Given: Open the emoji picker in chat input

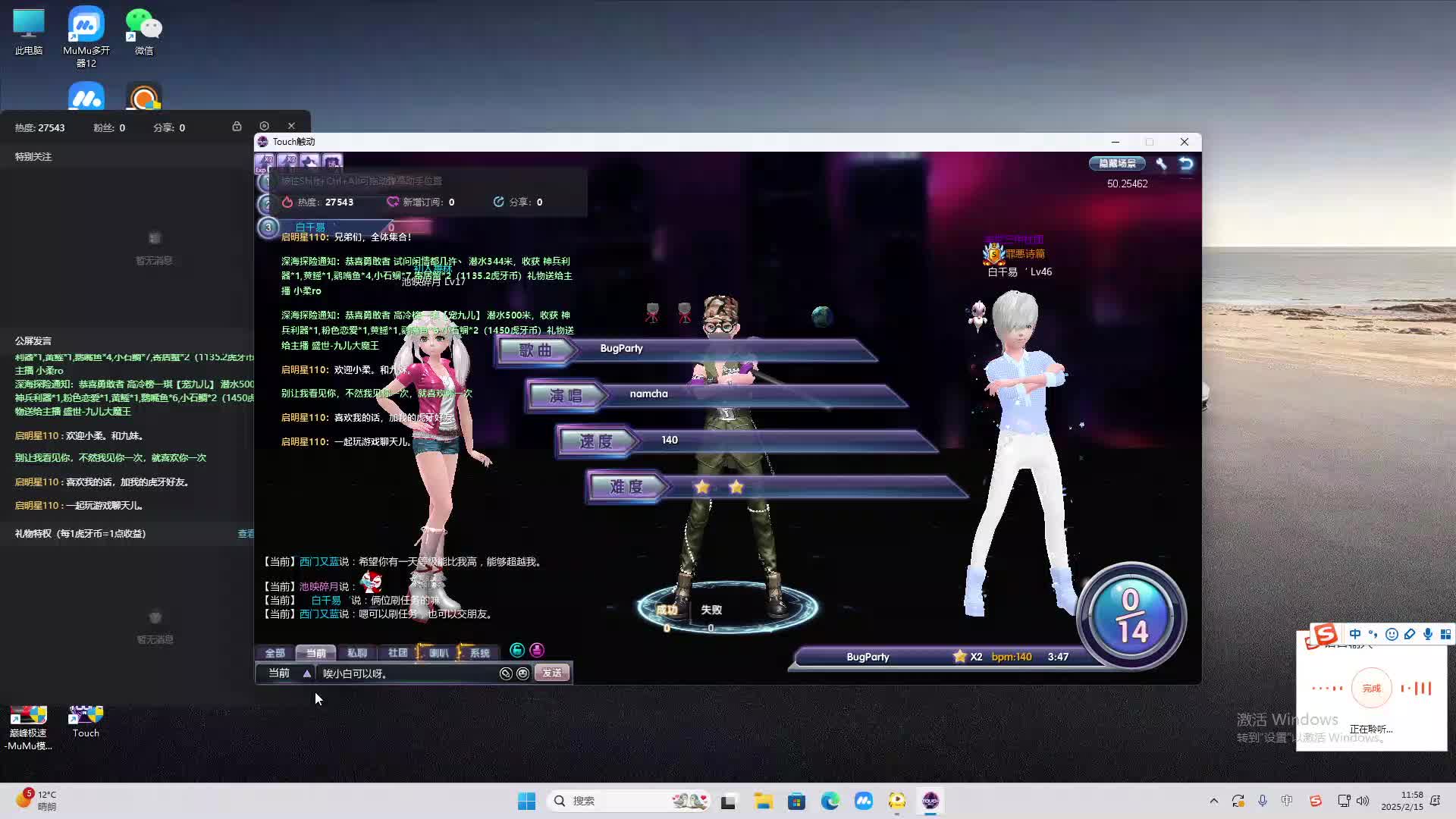Looking at the screenshot, I should [522, 673].
